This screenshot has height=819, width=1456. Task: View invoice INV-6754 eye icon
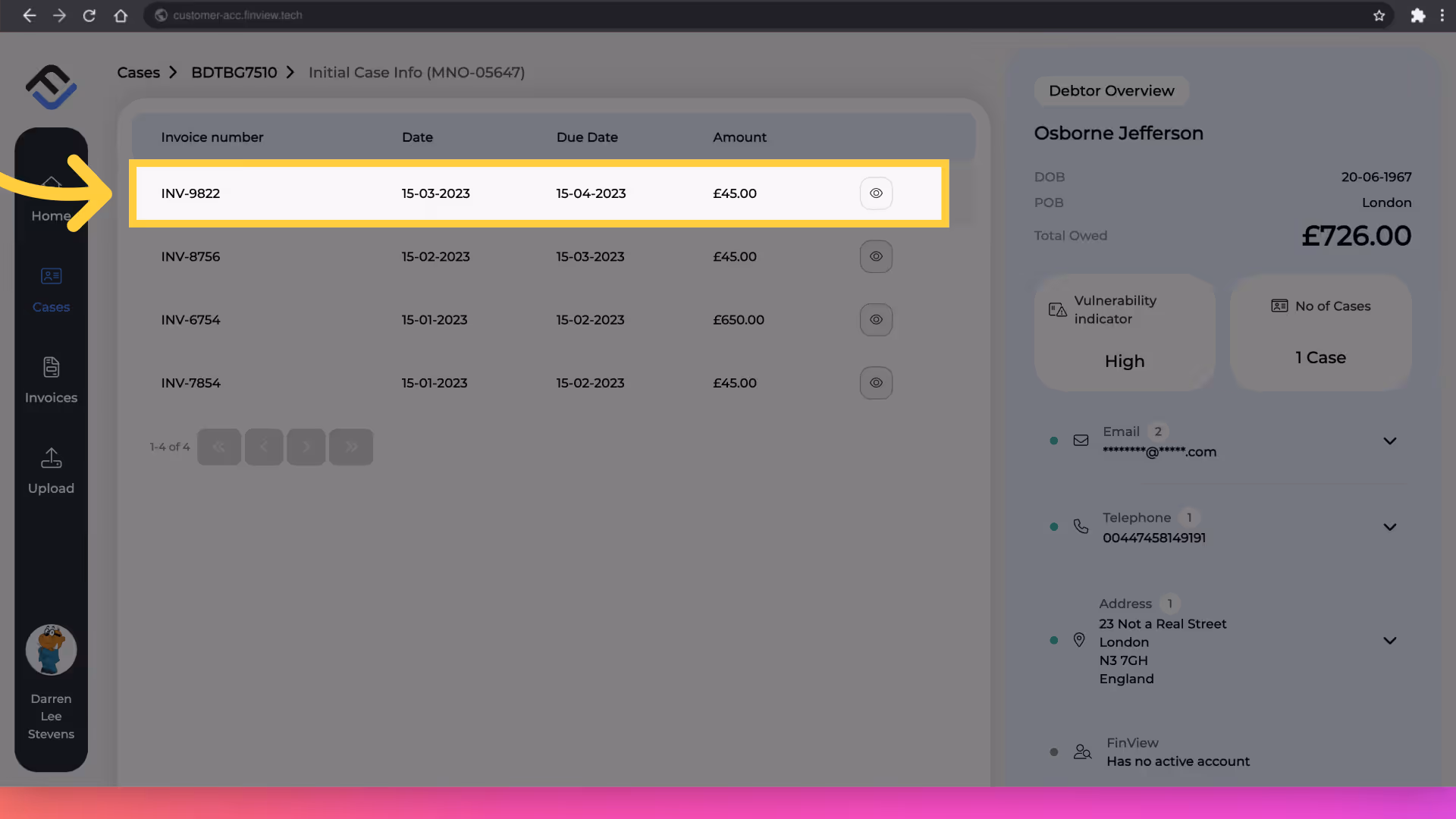[x=876, y=320]
